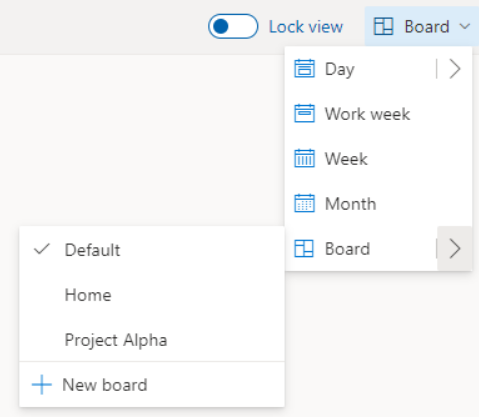Select the Day calendar icon

[x=304, y=69]
